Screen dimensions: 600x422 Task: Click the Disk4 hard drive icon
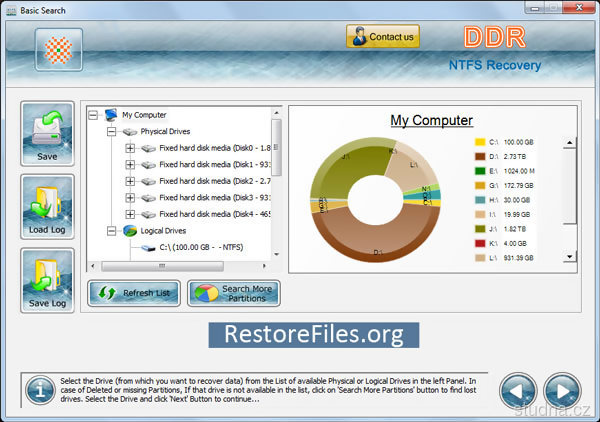click(x=148, y=215)
